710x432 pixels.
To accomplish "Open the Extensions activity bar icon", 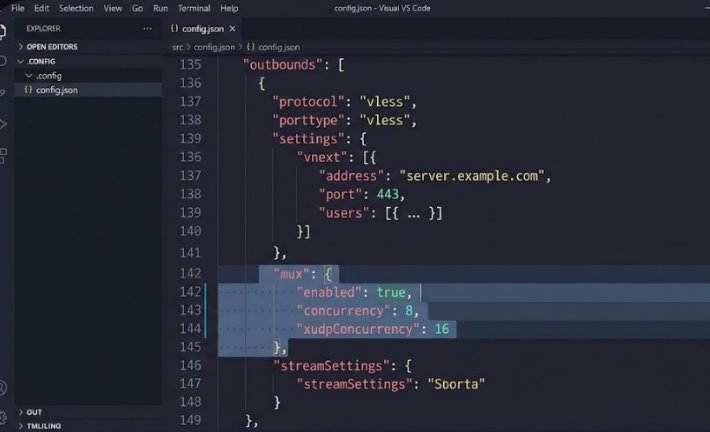I will coord(3,156).
